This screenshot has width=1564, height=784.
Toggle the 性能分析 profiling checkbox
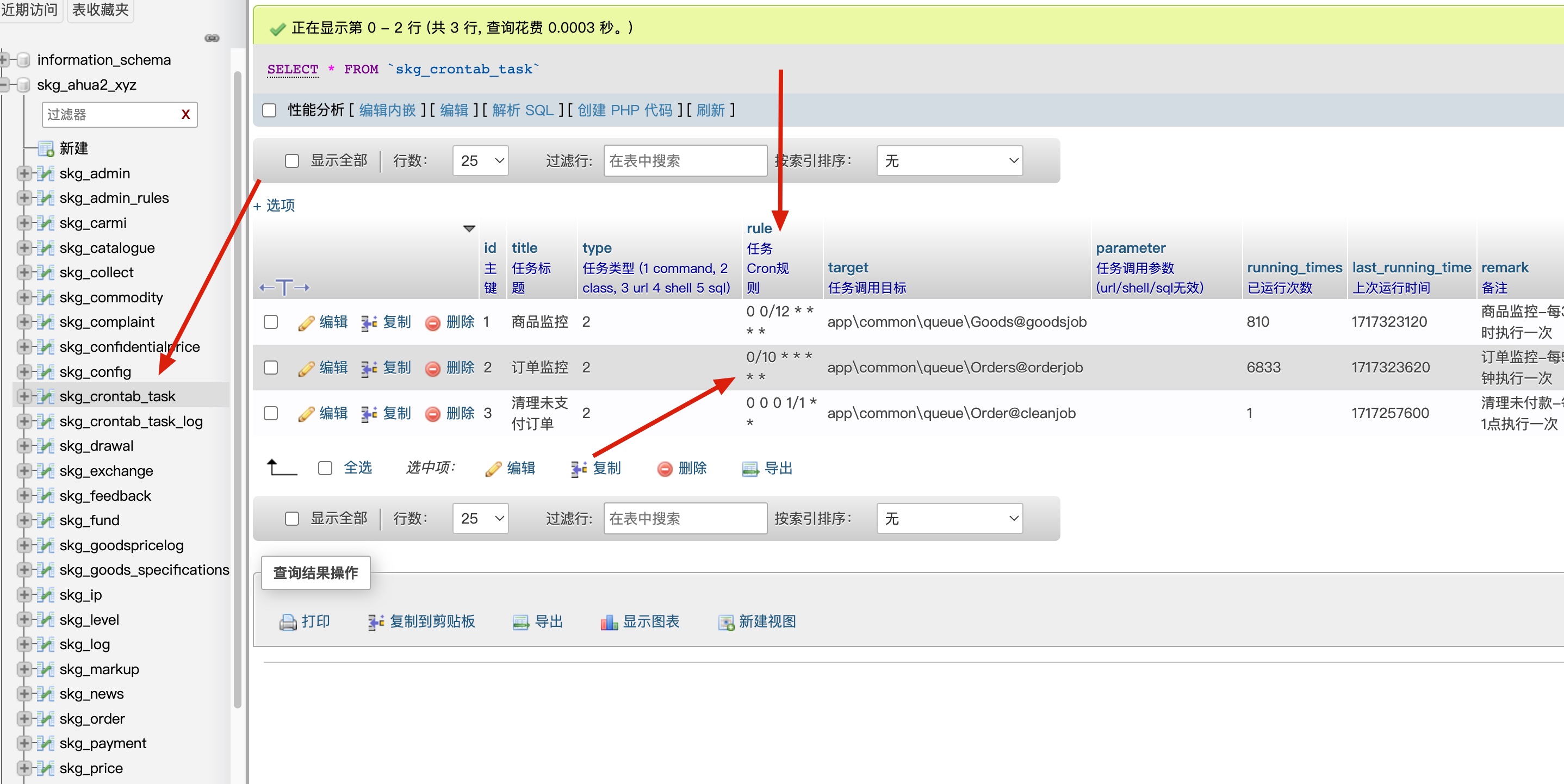click(x=269, y=110)
